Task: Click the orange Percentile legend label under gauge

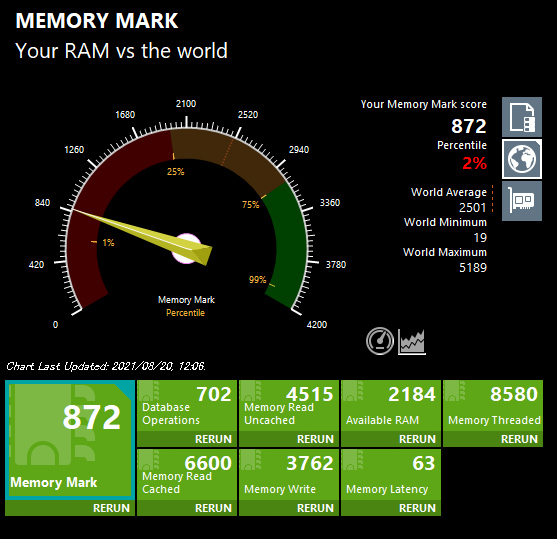Action: click(x=185, y=313)
